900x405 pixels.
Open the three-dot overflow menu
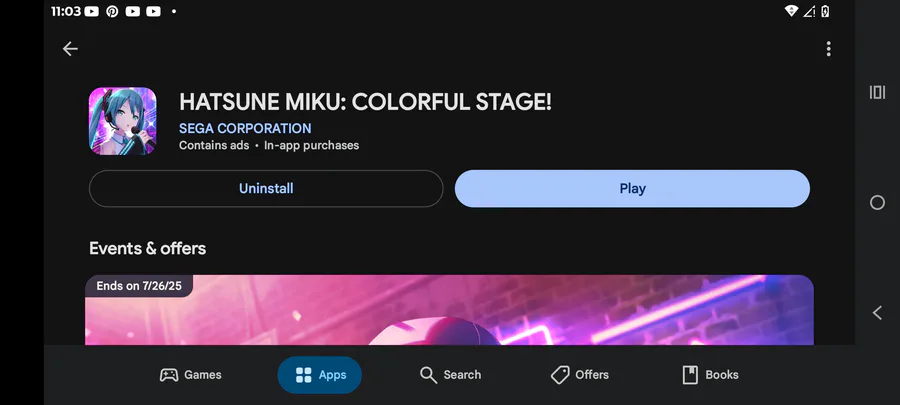(828, 48)
